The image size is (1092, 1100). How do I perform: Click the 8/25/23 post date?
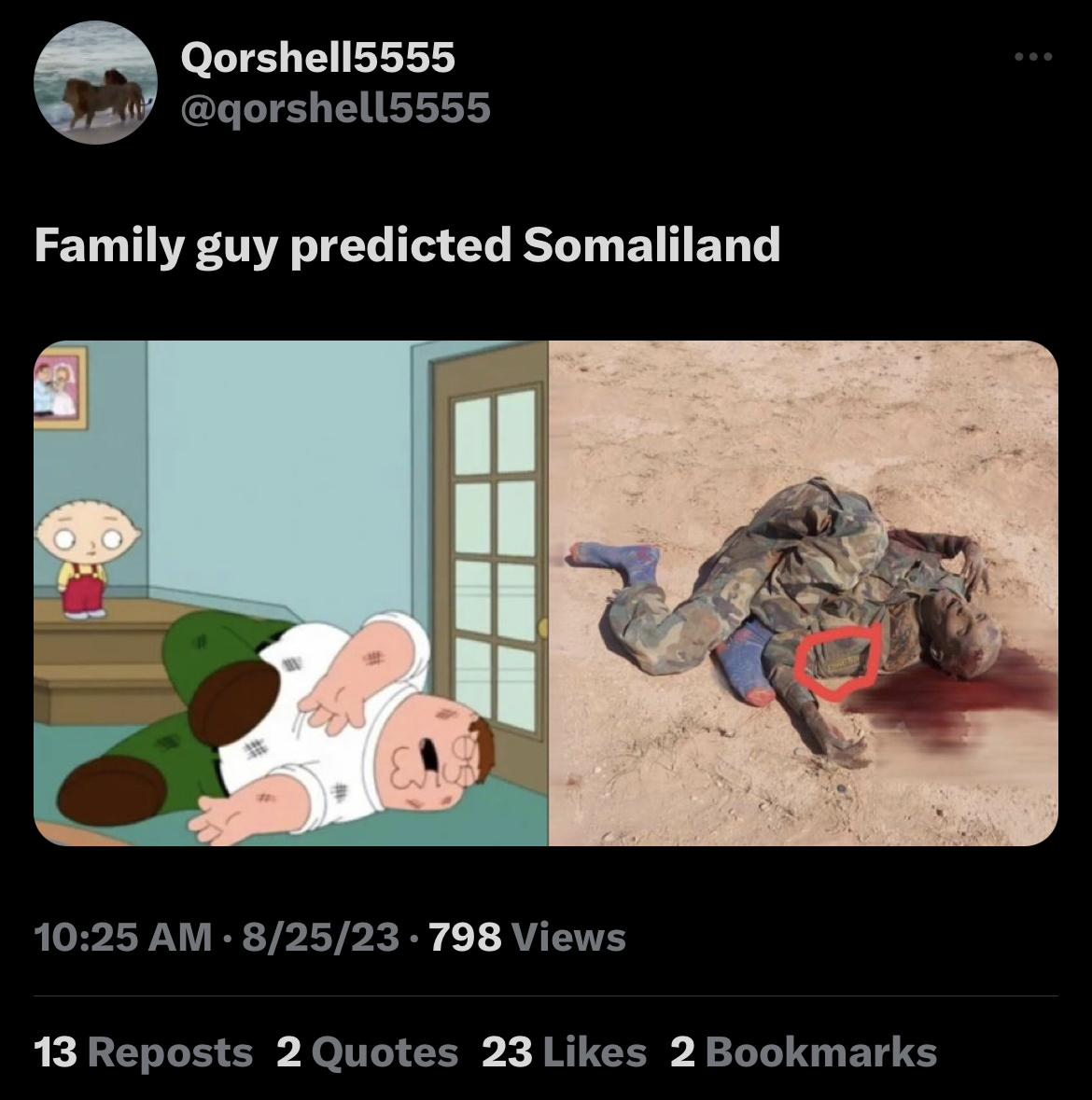(x=321, y=937)
